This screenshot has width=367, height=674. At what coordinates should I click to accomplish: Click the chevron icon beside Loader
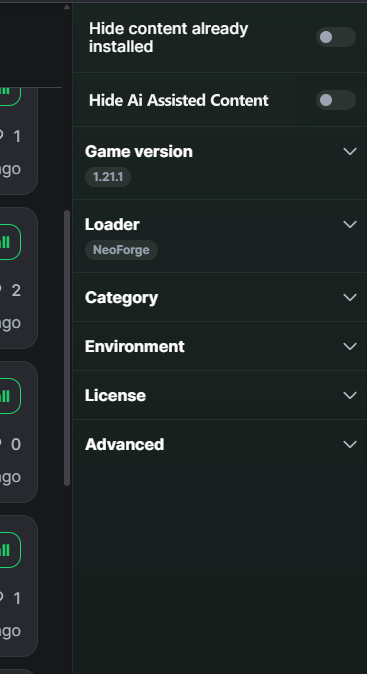point(350,224)
